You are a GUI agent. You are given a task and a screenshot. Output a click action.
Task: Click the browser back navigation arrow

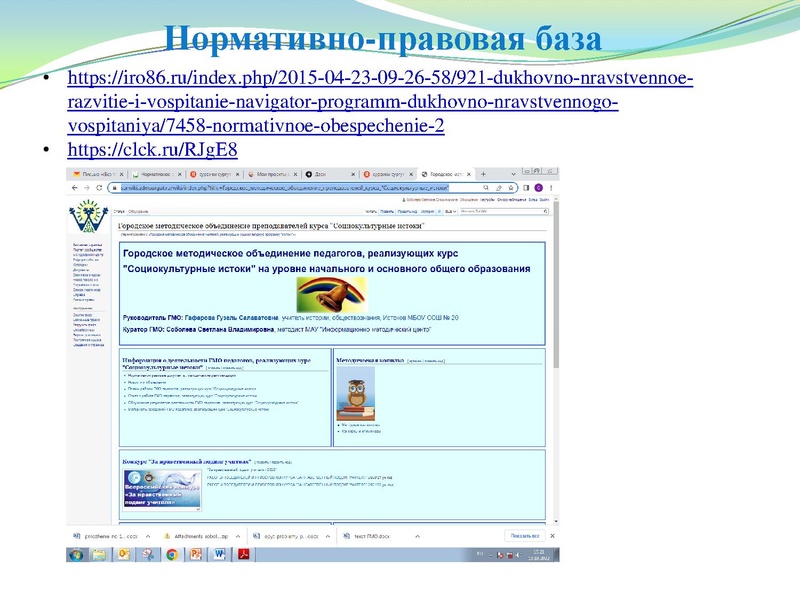pos(74,186)
